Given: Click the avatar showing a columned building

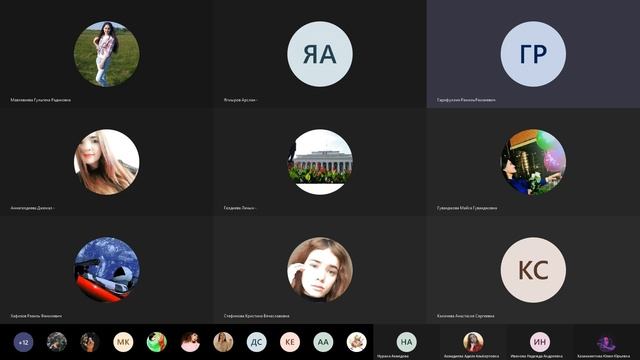Looking at the screenshot, I should pyautogui.click(x=320, y=162).
